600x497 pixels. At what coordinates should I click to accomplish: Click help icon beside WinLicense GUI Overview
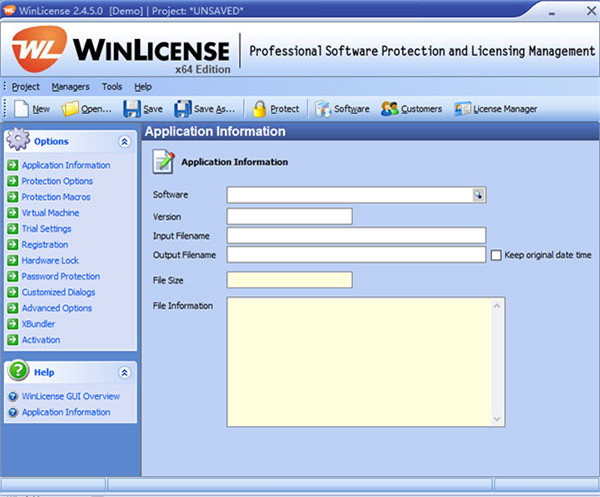pos(13,396)
